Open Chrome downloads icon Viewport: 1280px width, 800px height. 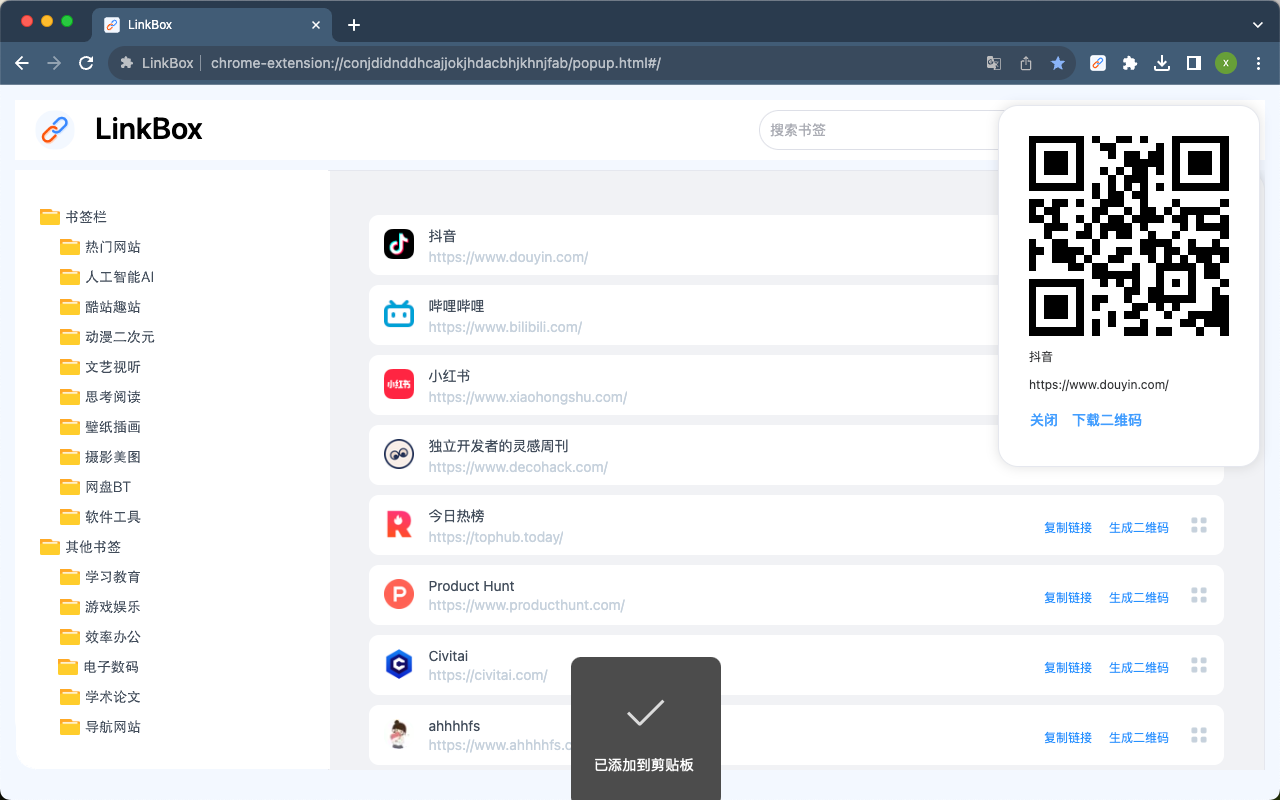1162,63
